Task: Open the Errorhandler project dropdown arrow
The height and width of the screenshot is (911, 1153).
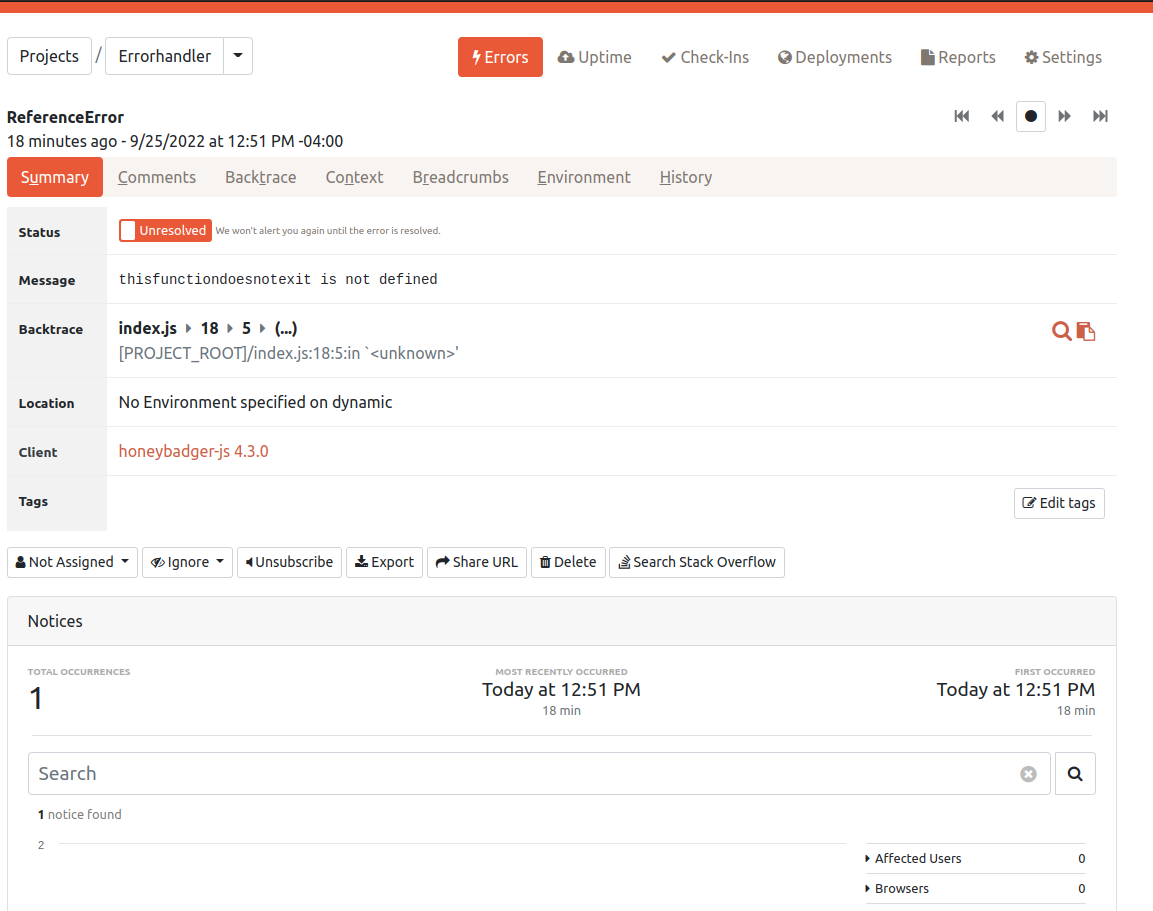Action: [238, 56]
